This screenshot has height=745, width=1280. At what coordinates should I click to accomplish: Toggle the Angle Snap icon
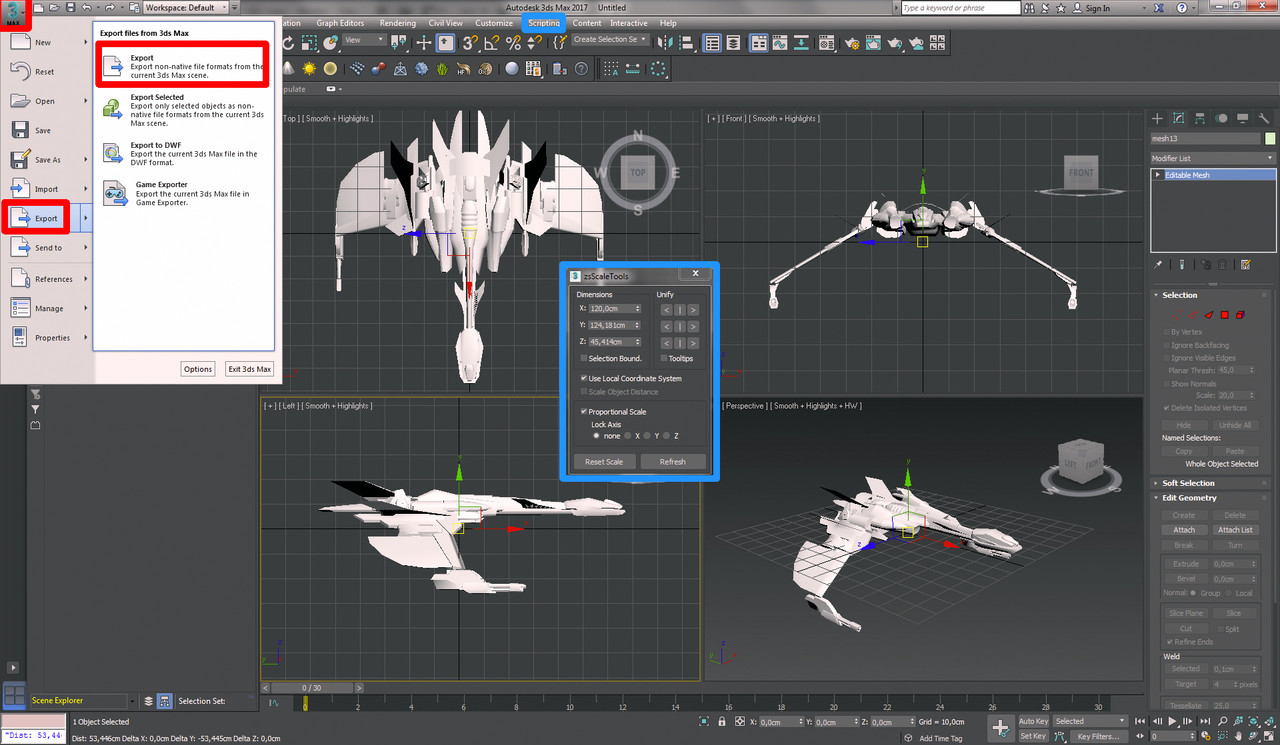[492, 43]
